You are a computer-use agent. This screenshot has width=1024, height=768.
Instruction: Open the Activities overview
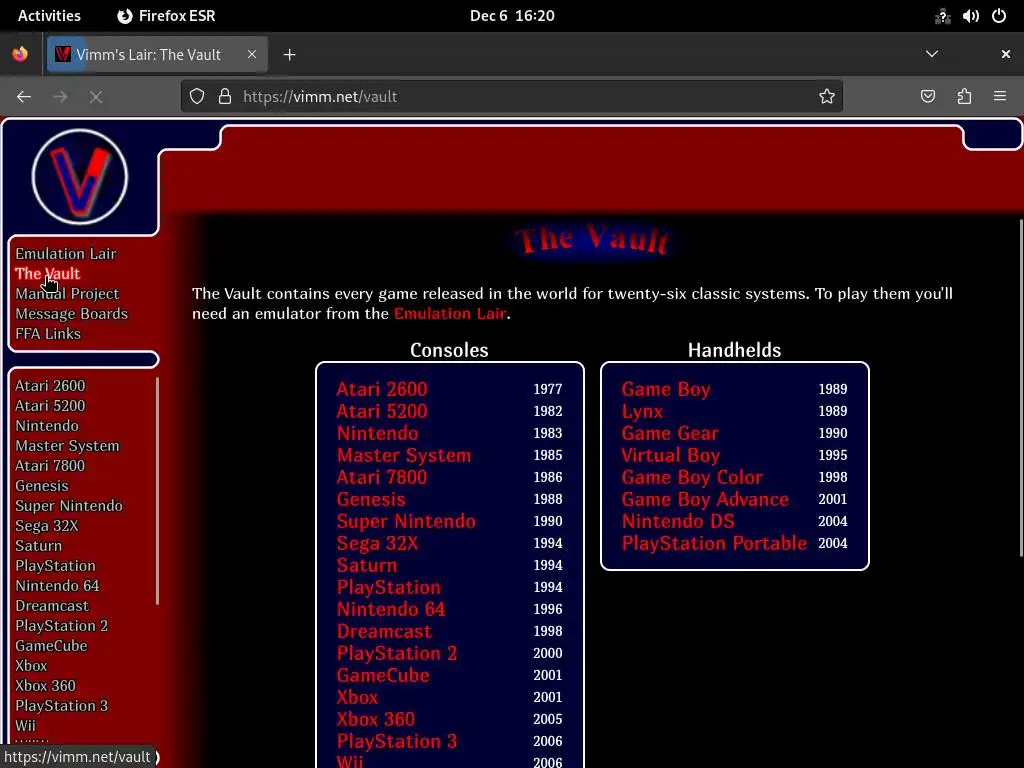point(50,16)
